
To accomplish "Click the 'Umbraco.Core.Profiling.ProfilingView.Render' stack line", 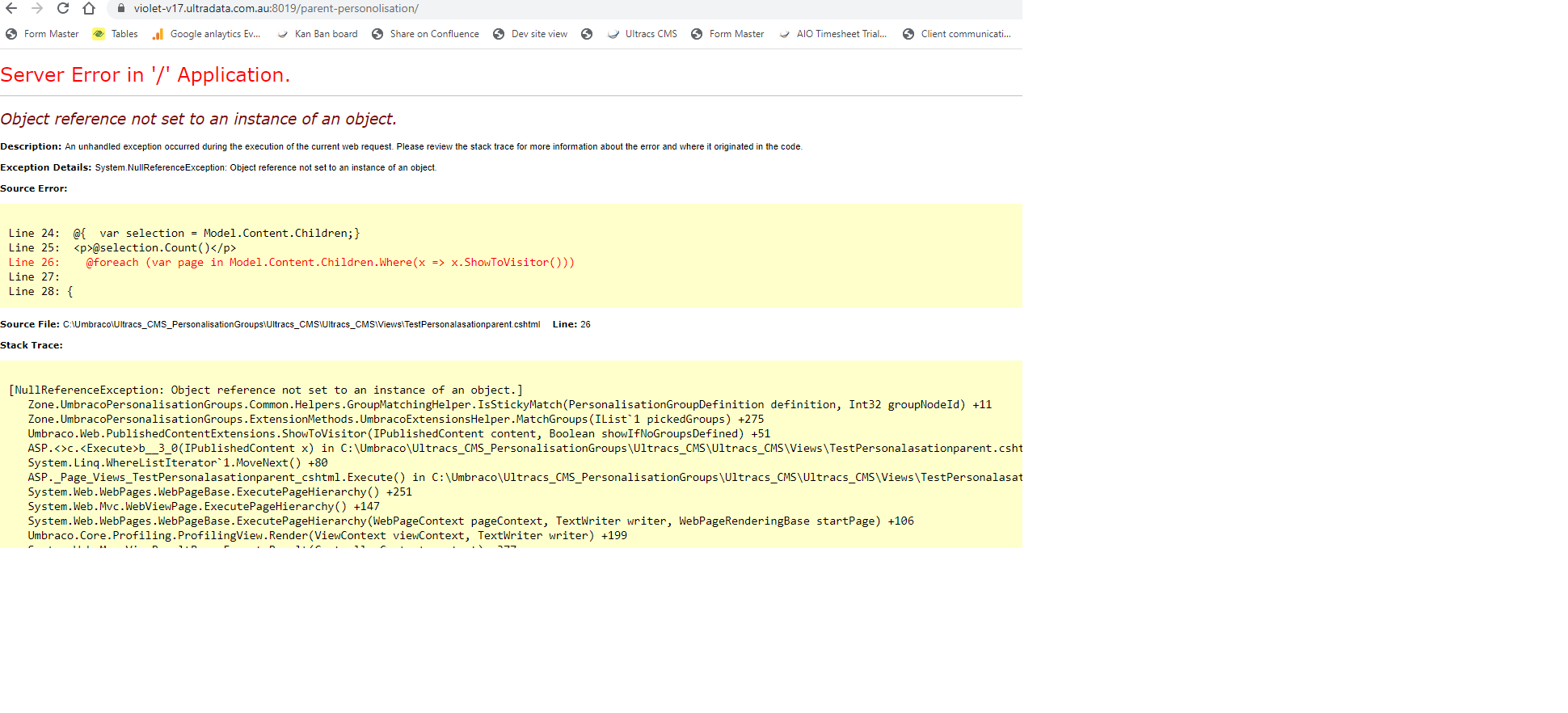I will tap(327, 535).
